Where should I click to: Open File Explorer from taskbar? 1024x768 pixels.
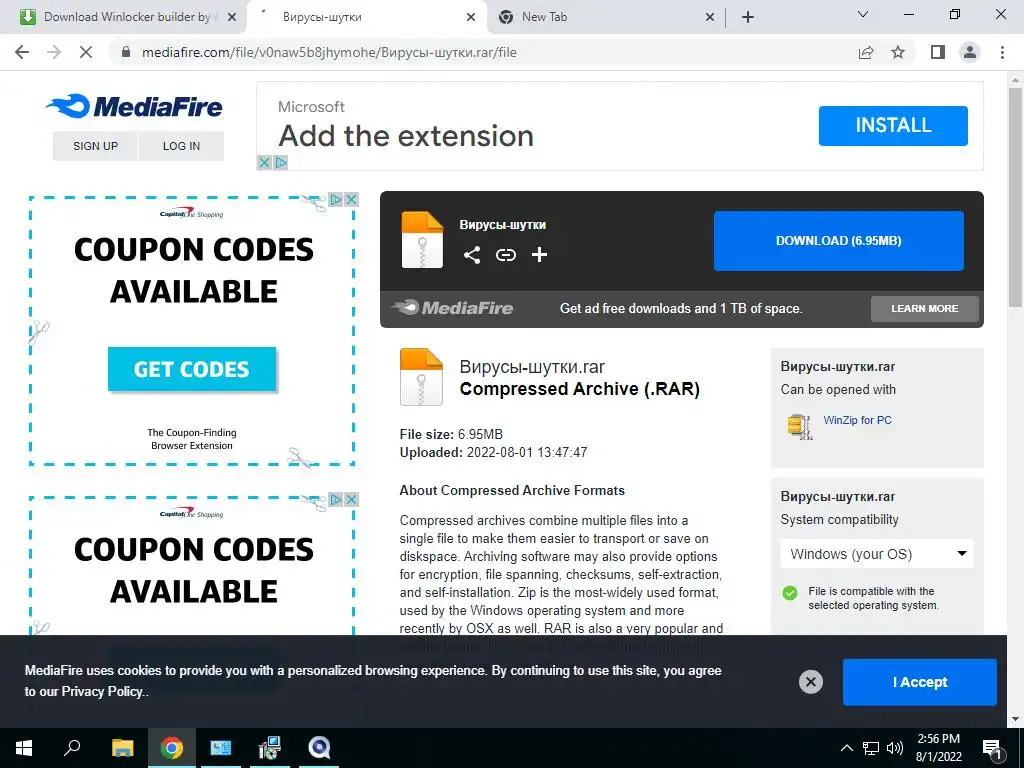click(x=122, y=748)
